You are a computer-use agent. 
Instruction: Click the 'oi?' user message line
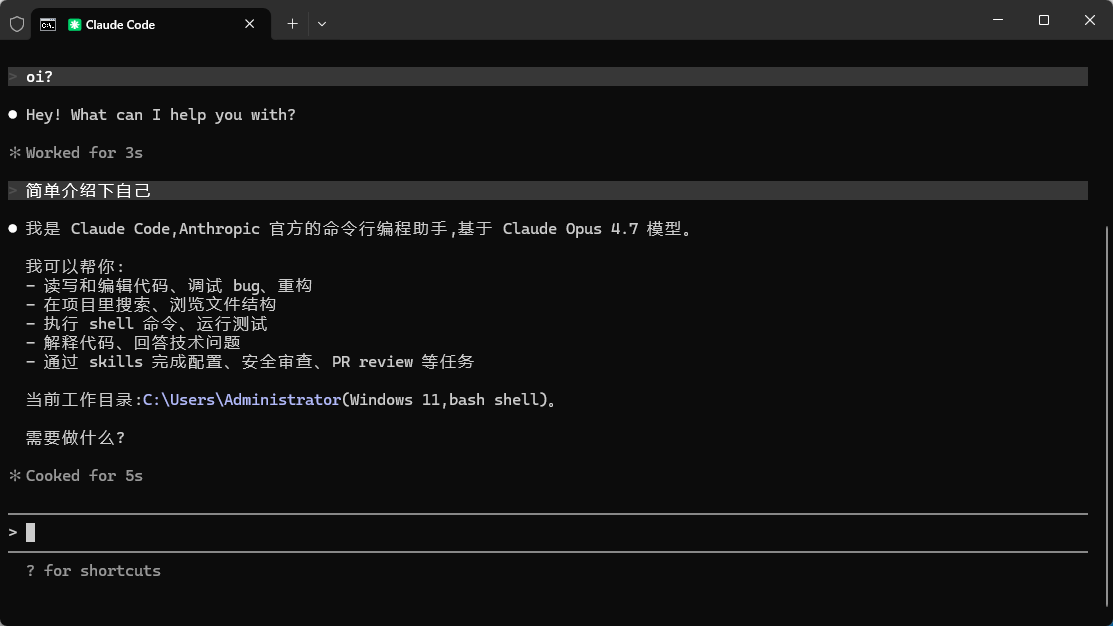[548, 77]
